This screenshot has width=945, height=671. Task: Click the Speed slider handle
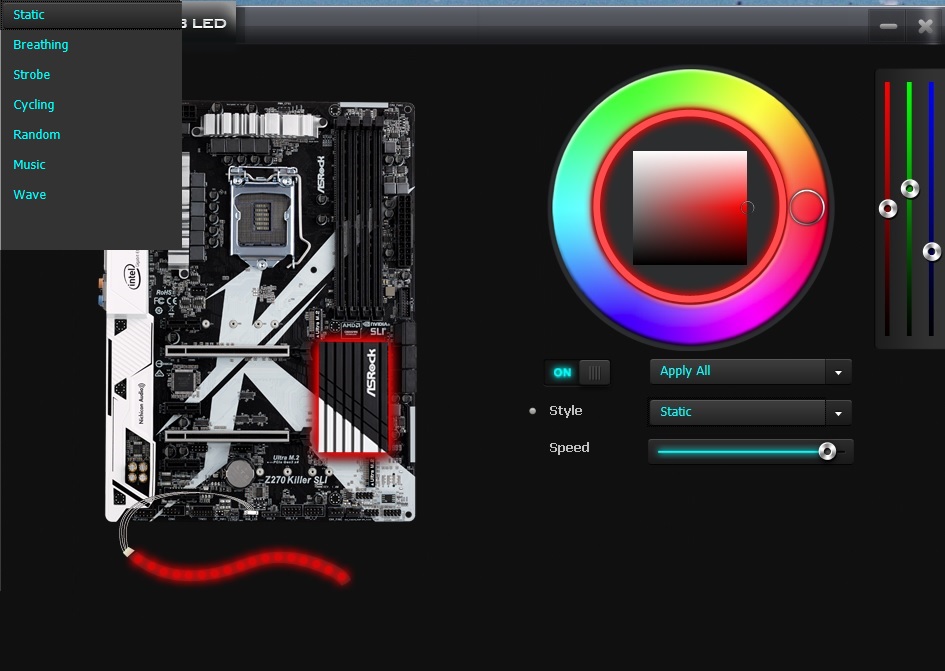pos(827,451)
